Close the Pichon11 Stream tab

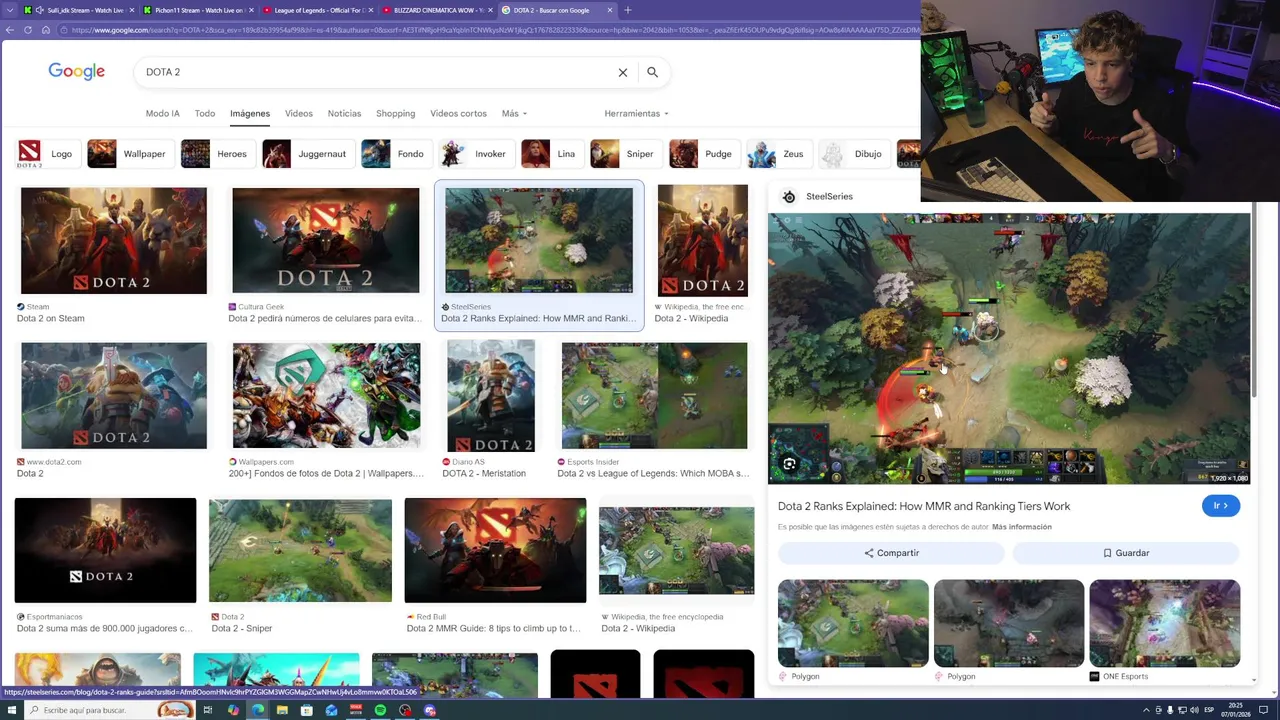pos(250,10)
